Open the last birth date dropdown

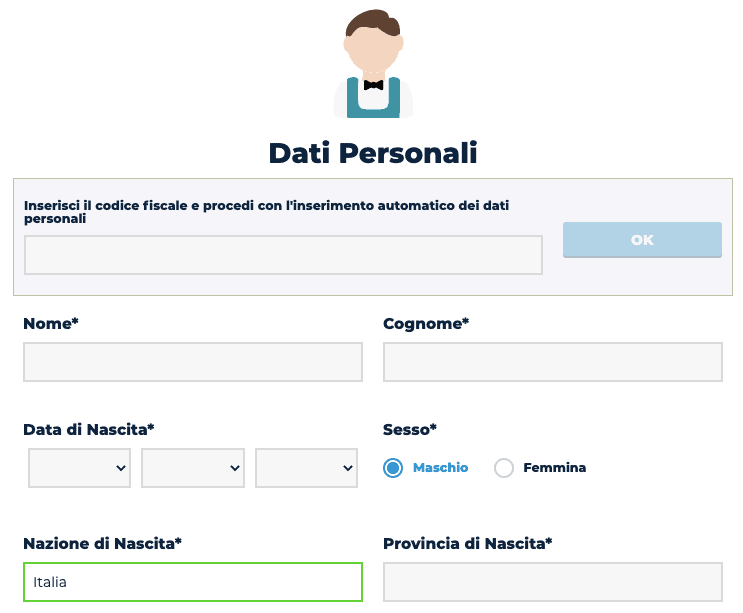(306, 468)
